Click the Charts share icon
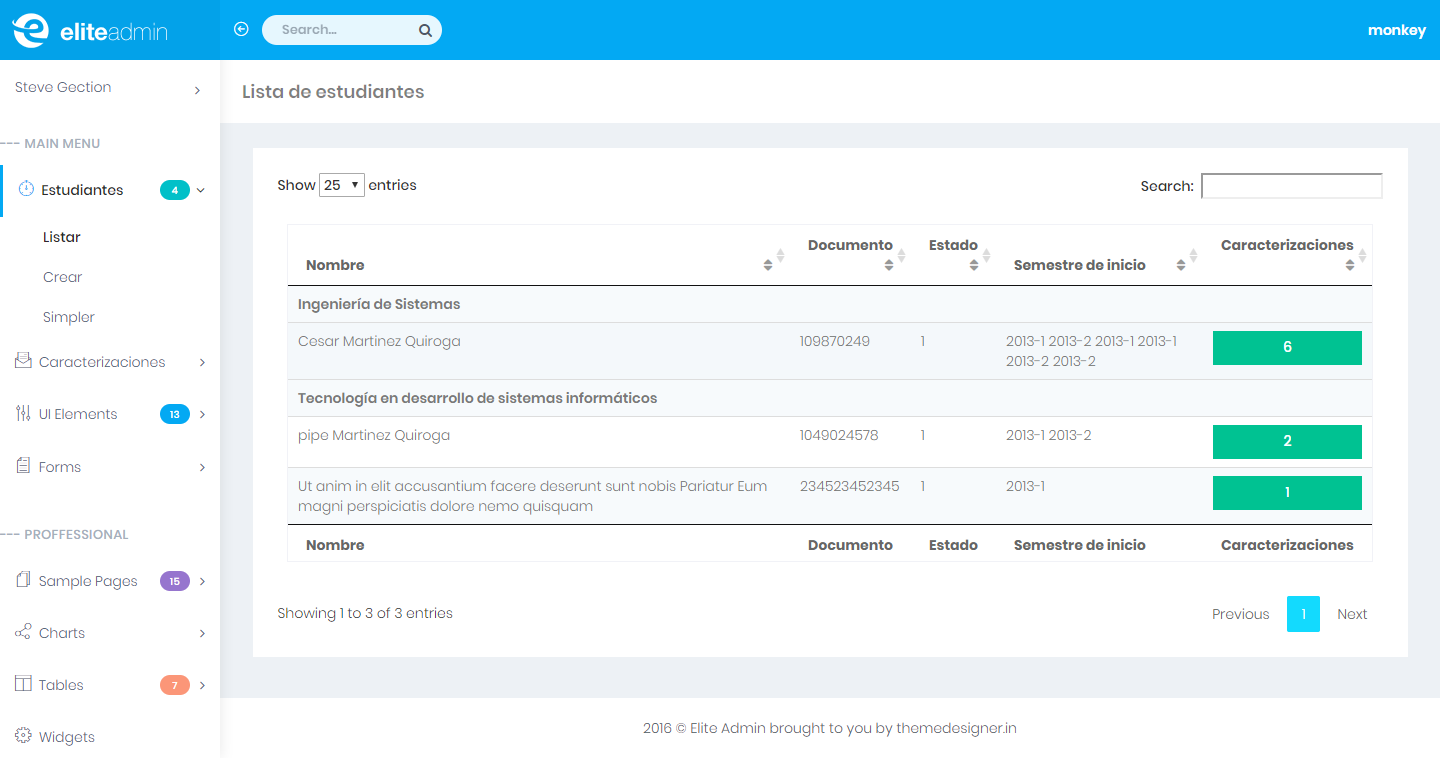Viewport: 1440px width, 758px height. tap(23, 632)
